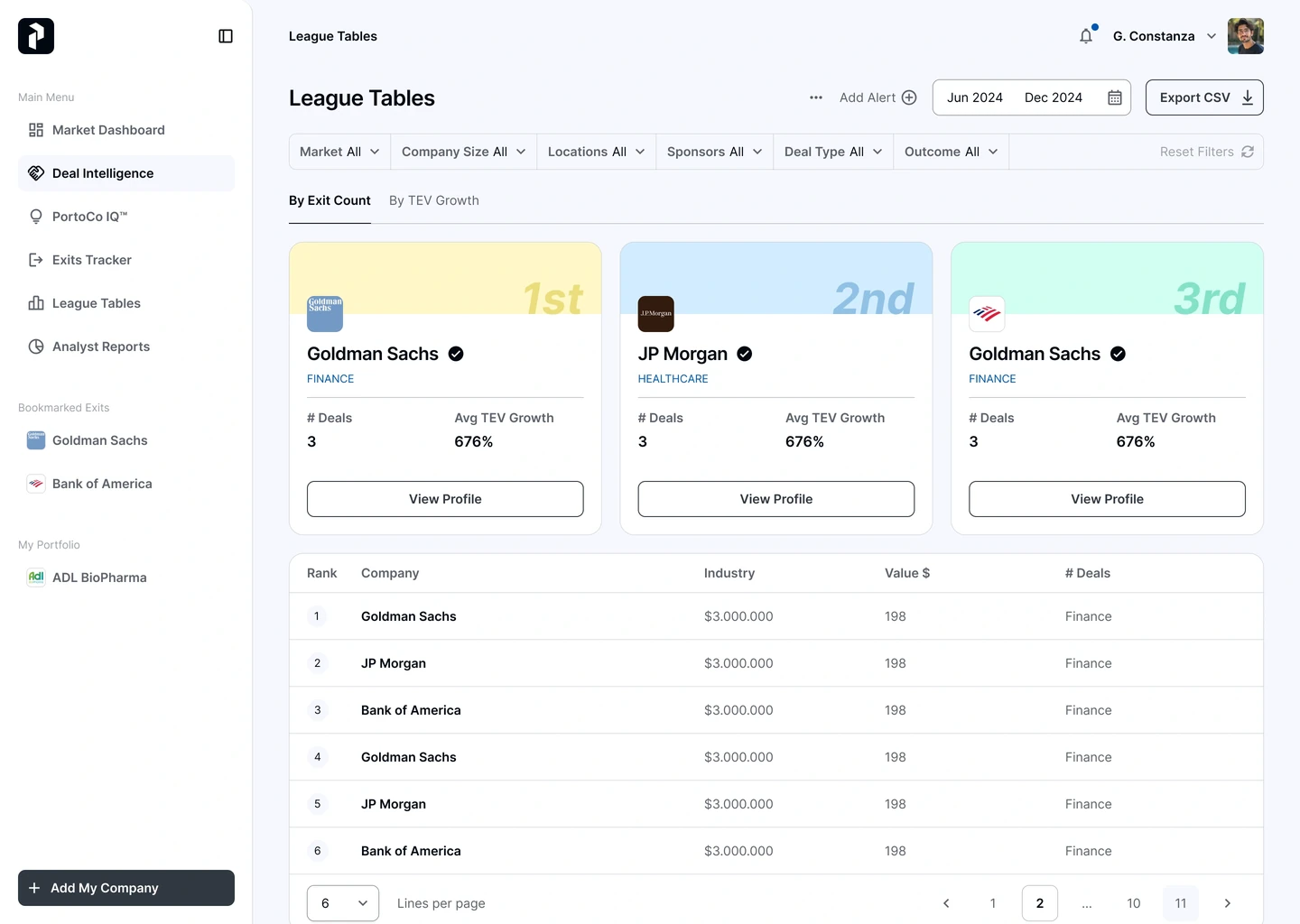Click Bank of America bookmark logo icon
This screenshot has width=1300, height=924.
pyautogui.click(x=36, y=484)
